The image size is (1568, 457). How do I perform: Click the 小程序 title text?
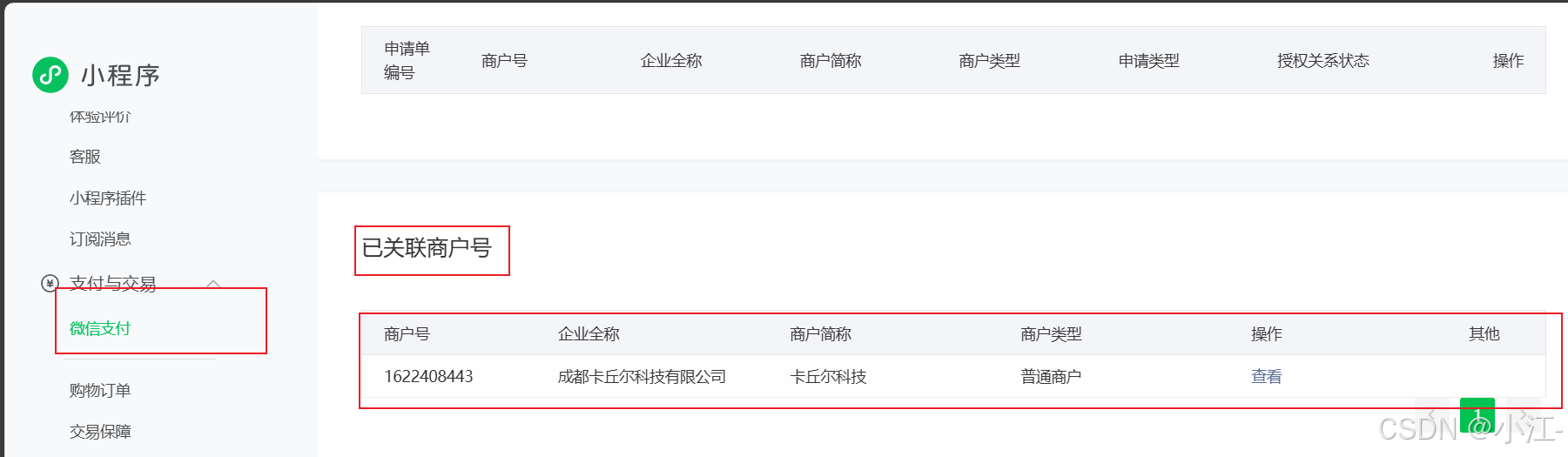[x=121, y=76]
